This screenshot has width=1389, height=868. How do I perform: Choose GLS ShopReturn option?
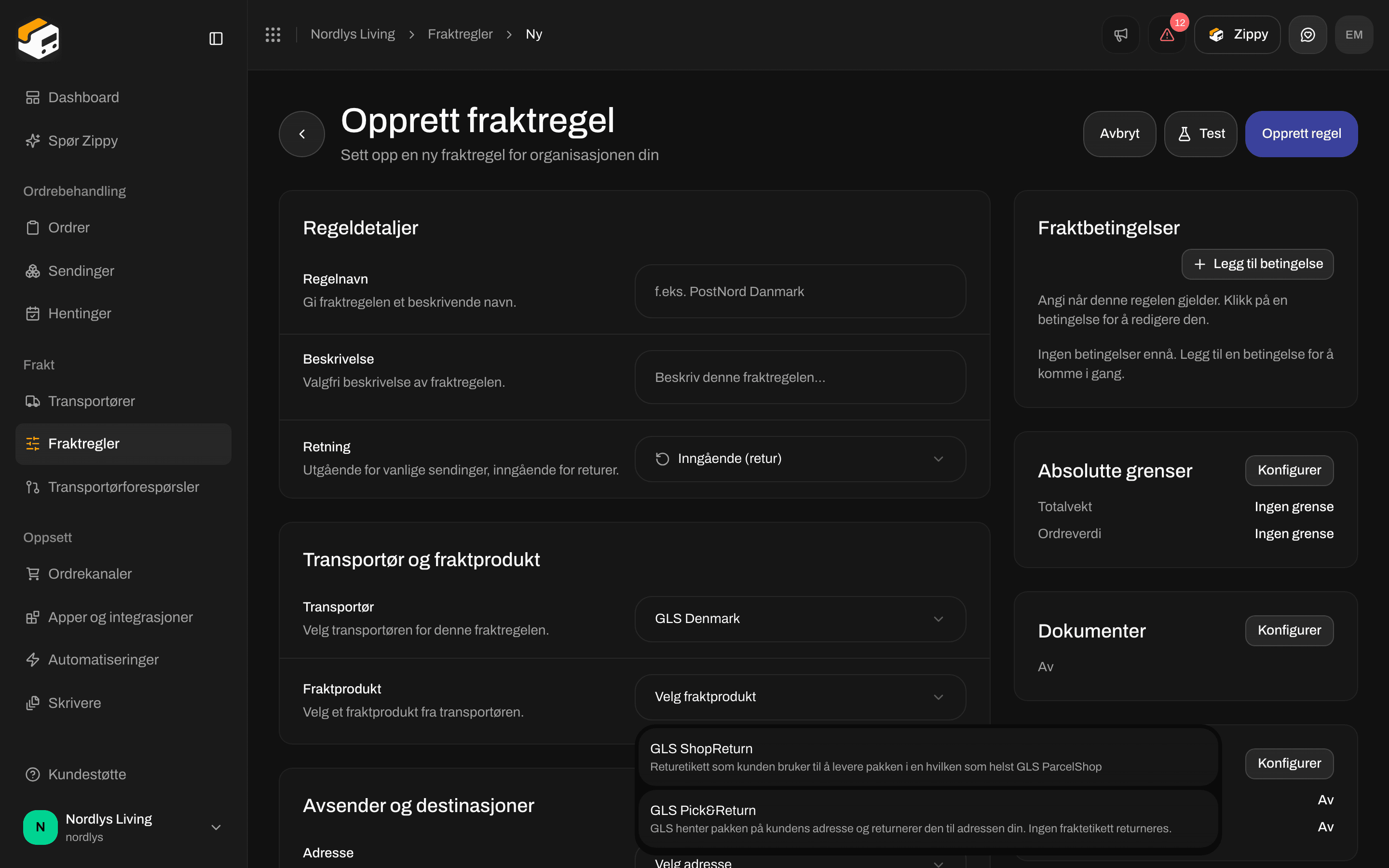pos(928,757)
